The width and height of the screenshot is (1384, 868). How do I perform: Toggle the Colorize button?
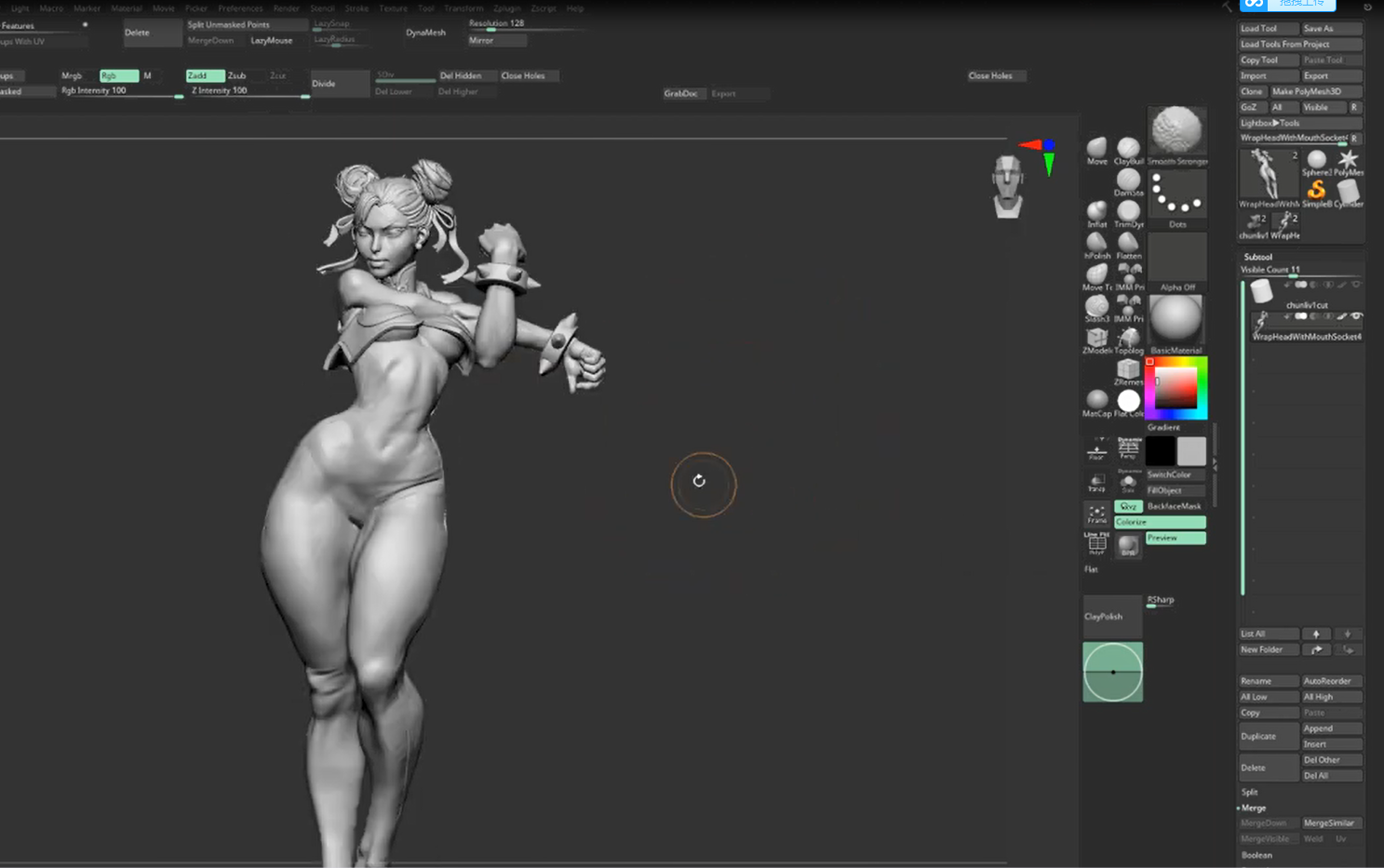(x=1160, y=522)
